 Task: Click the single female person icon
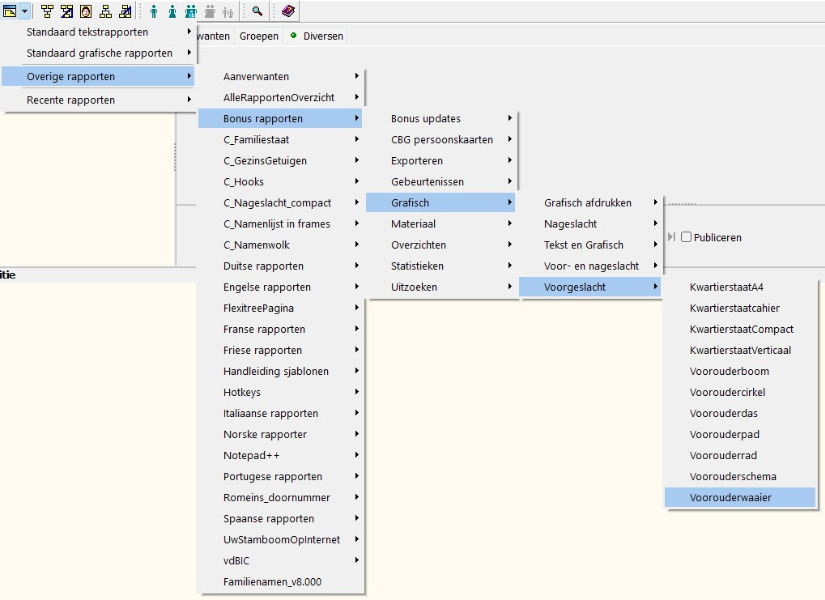pyautogui.click(x=172, y=10)
